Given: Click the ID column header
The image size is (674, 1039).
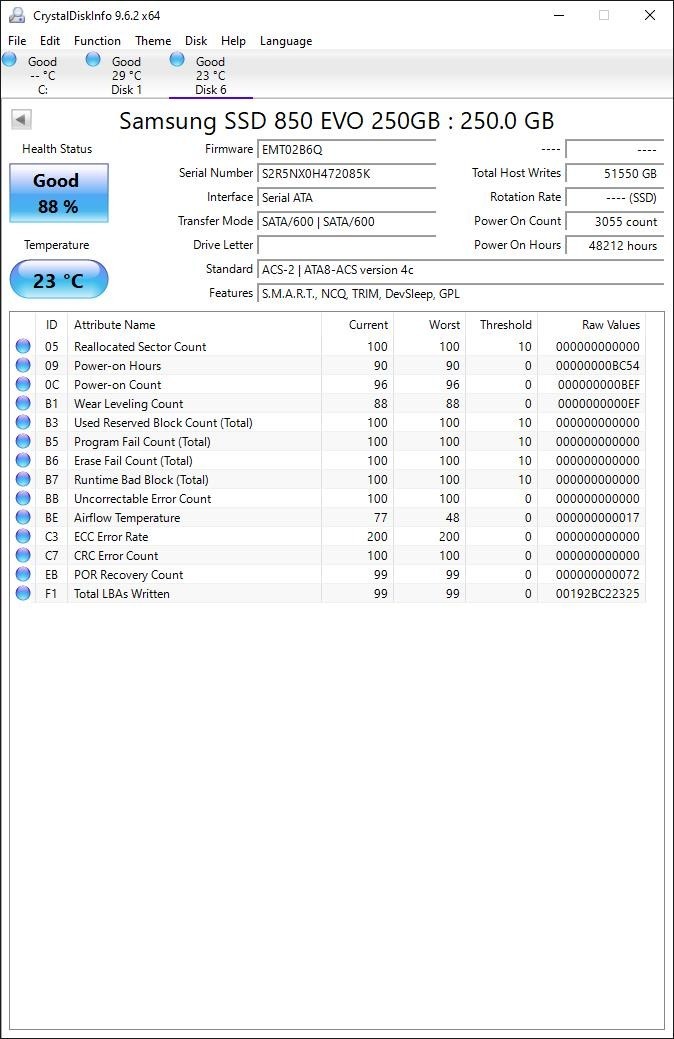Looking at the screenshot, I should [52, 325].
